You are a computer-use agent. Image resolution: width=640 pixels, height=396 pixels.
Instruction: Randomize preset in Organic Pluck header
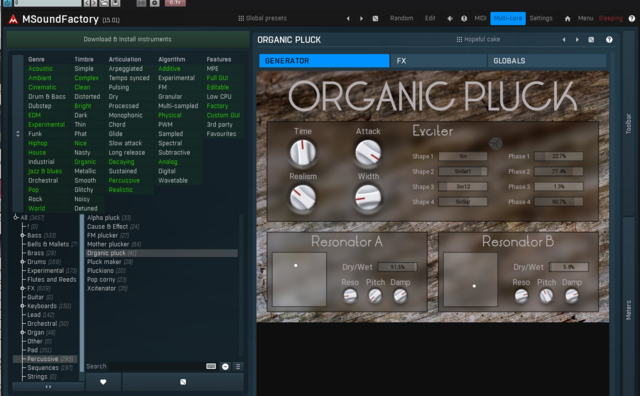click(591, 40)
